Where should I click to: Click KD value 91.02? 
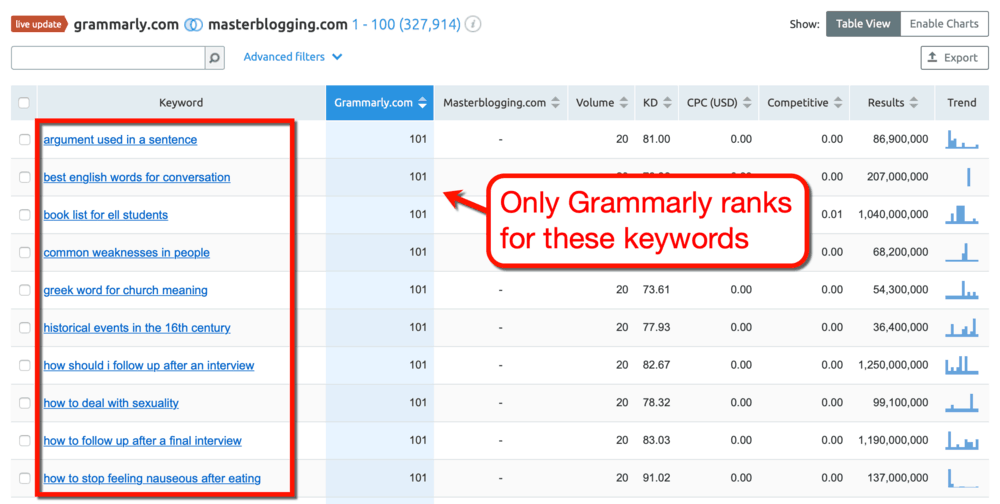click(x=656, y=478)
